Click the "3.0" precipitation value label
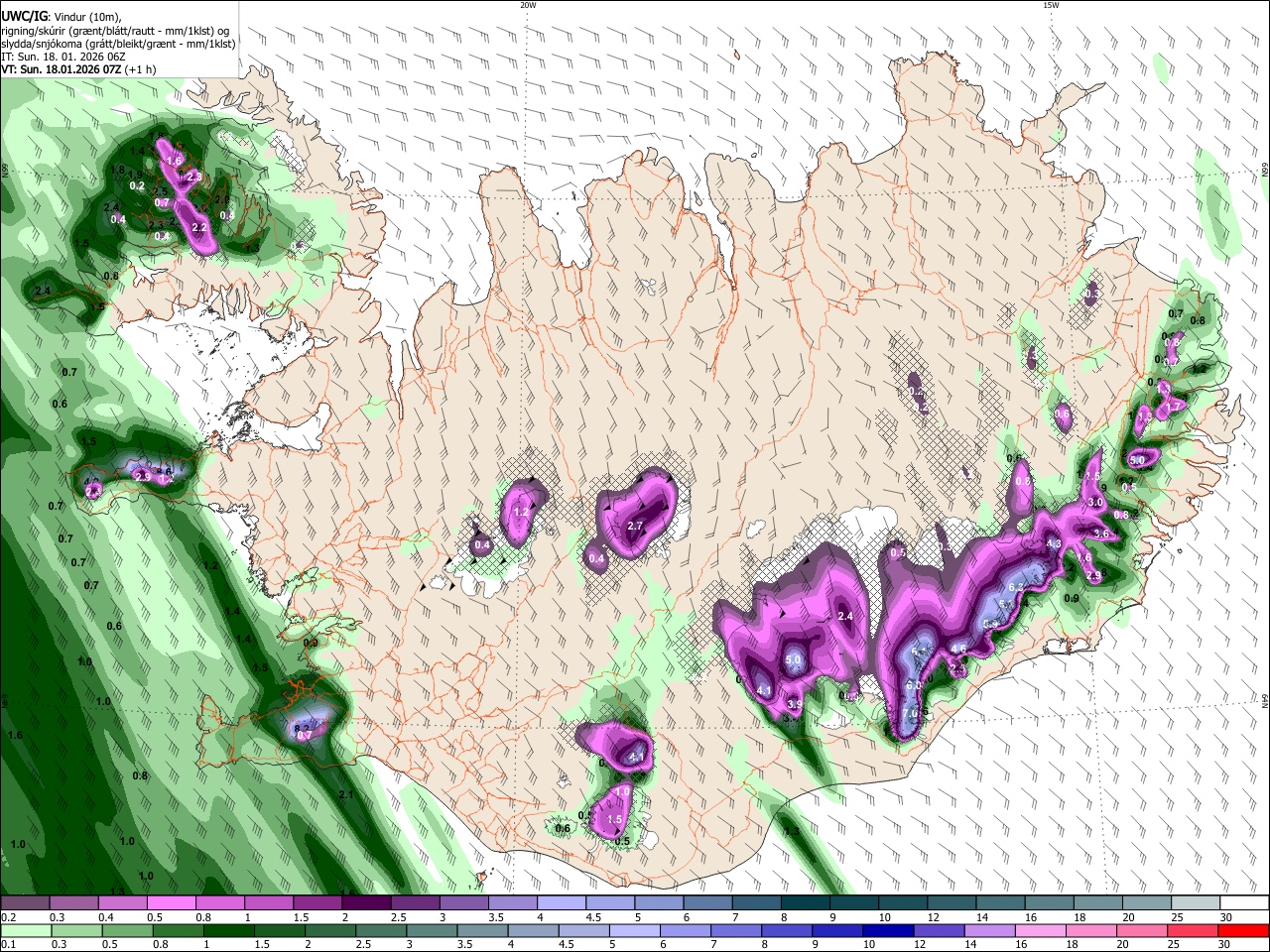Screen dimensions: 1270x952 click(x=1096, y=503)
